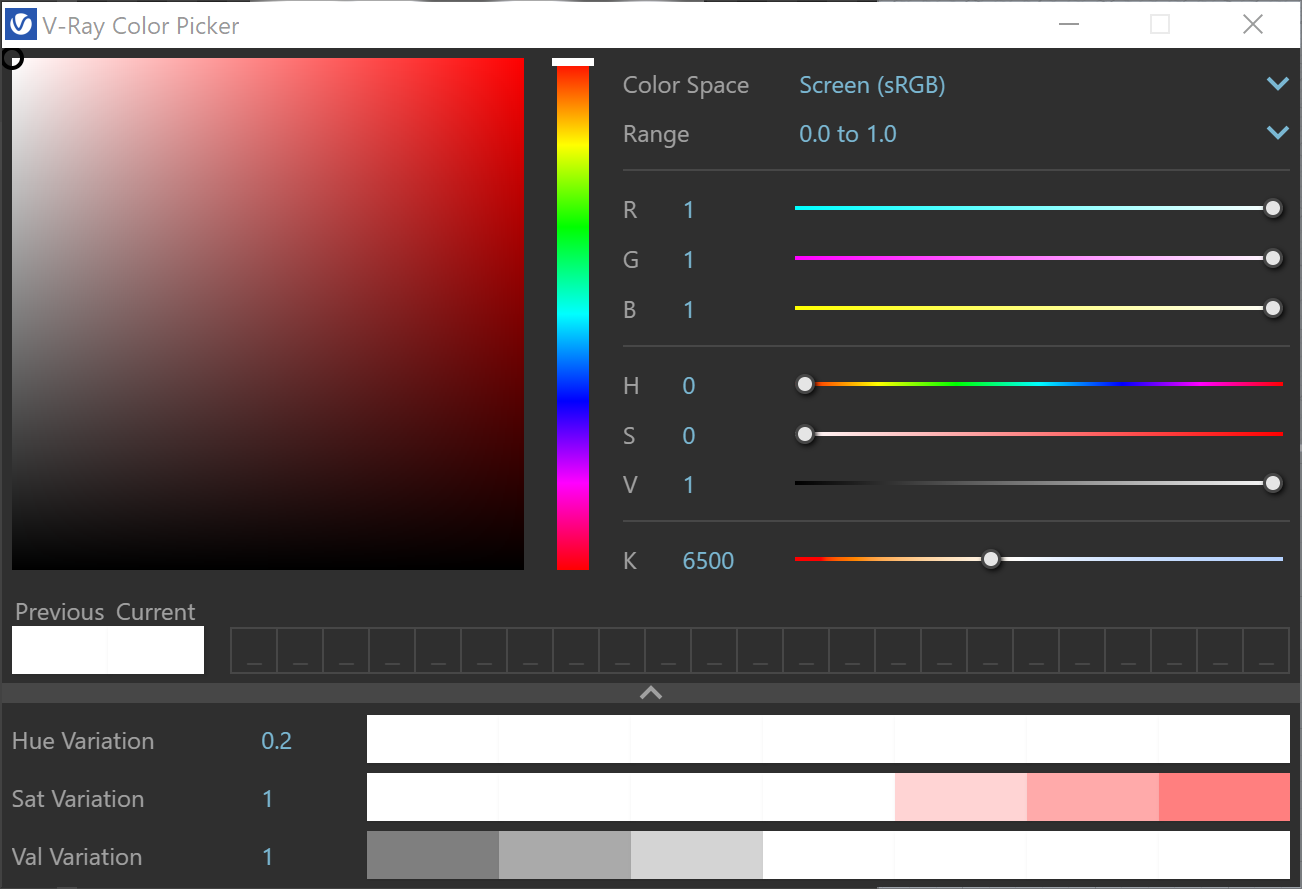The image size is (1302, 889).
Task: Pick the Current color swatch
Action: pos(155,650)
